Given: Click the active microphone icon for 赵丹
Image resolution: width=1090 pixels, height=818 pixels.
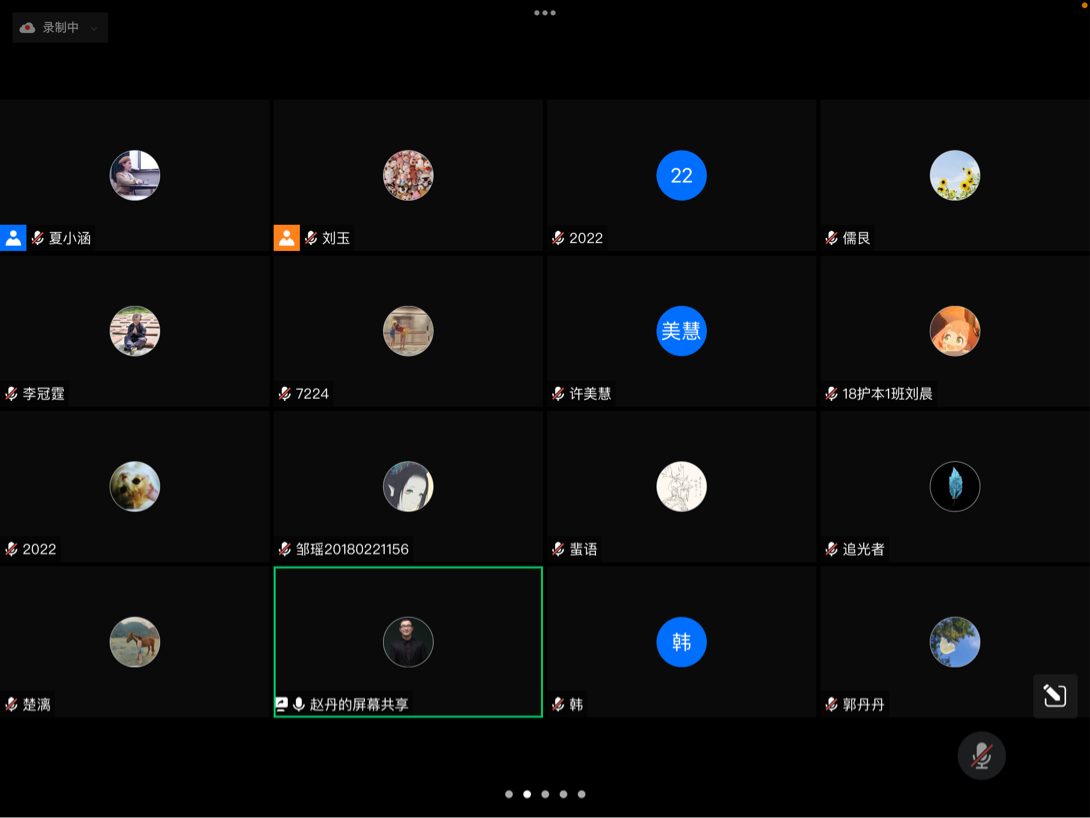Looking at the screenshot, I should (x=298, y=705).
